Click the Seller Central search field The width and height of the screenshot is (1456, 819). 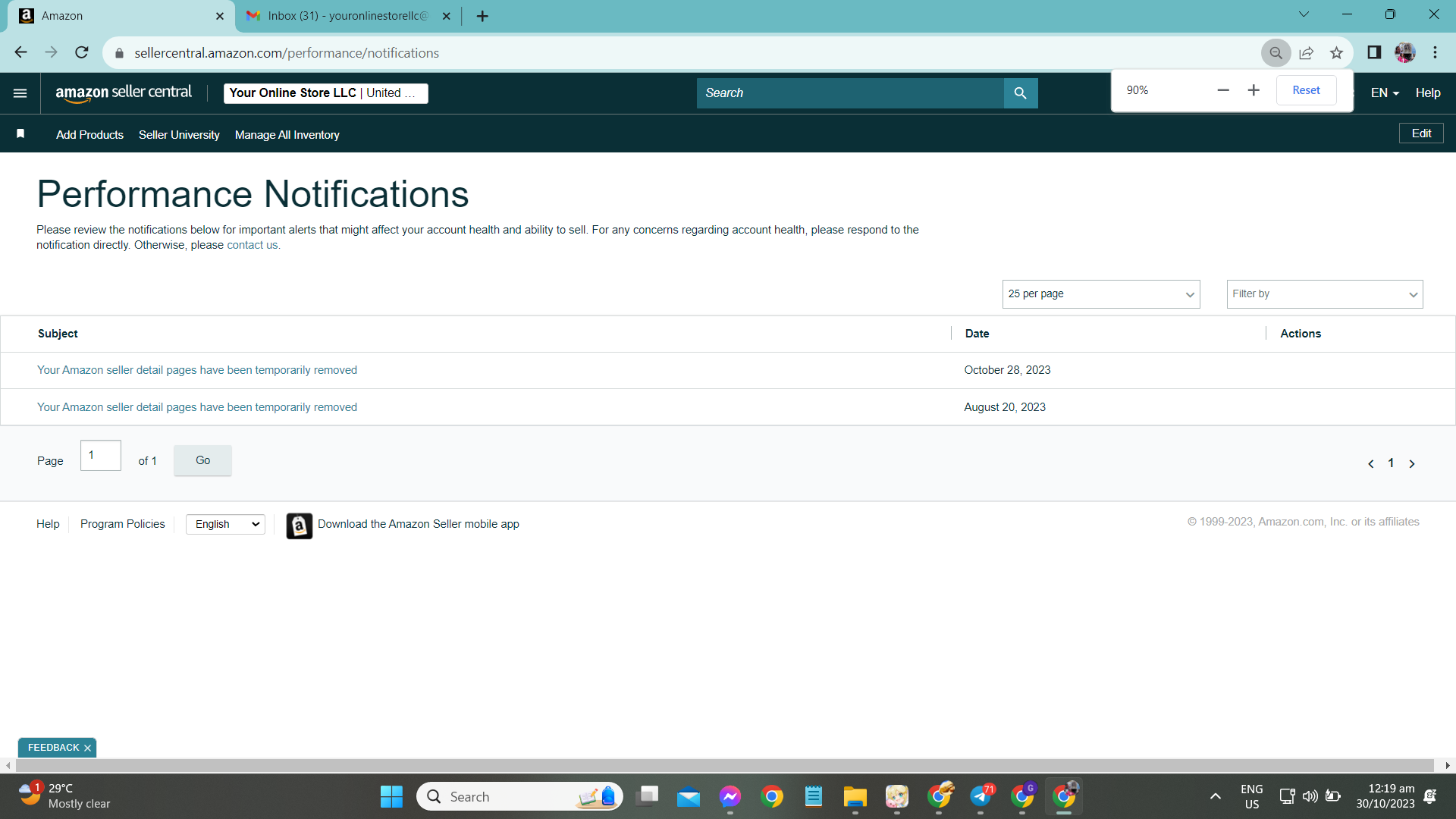(x=850, y=93)
